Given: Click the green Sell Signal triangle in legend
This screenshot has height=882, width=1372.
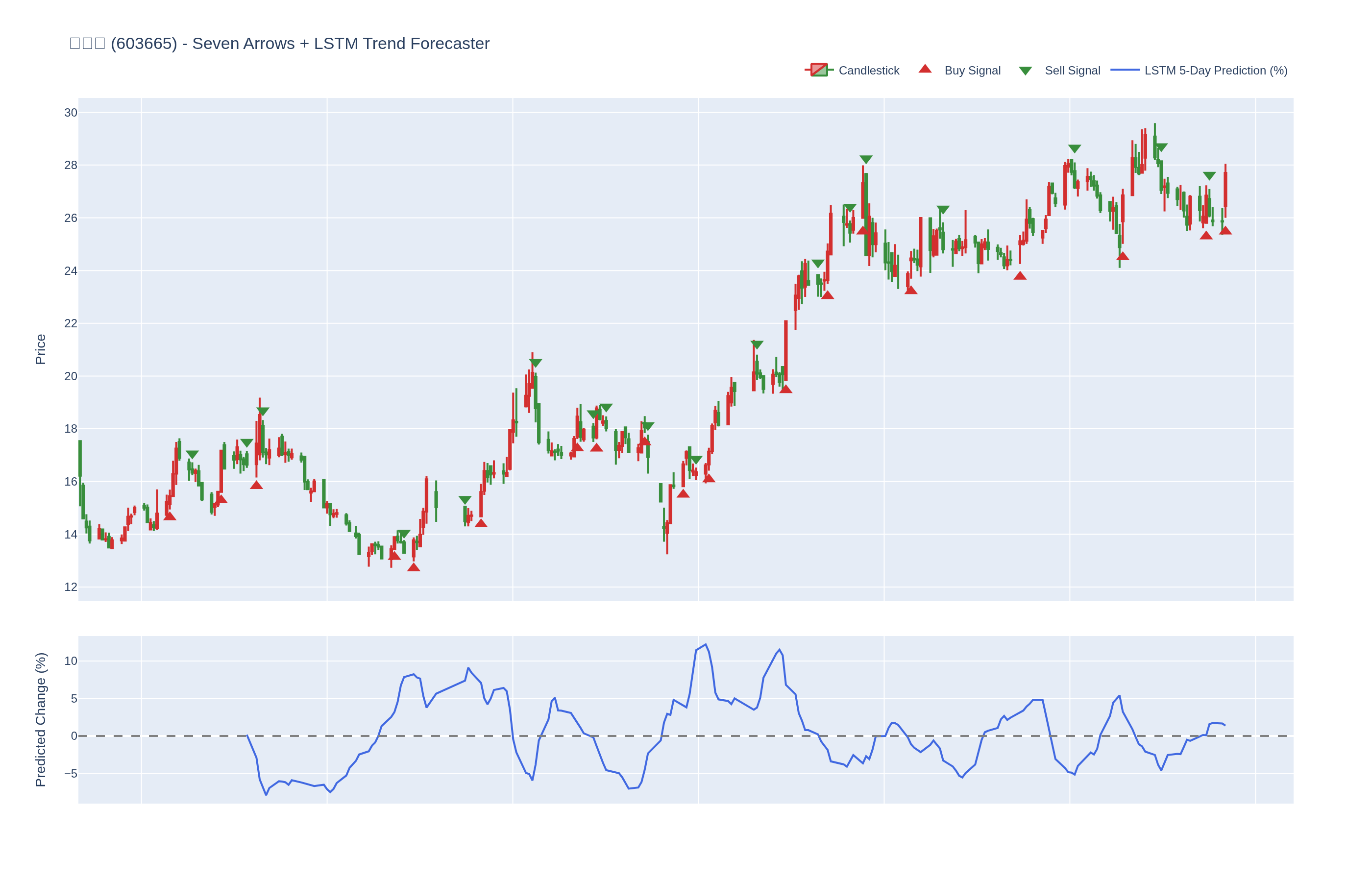Looking at the screenshot, I should click(1025, 71).
